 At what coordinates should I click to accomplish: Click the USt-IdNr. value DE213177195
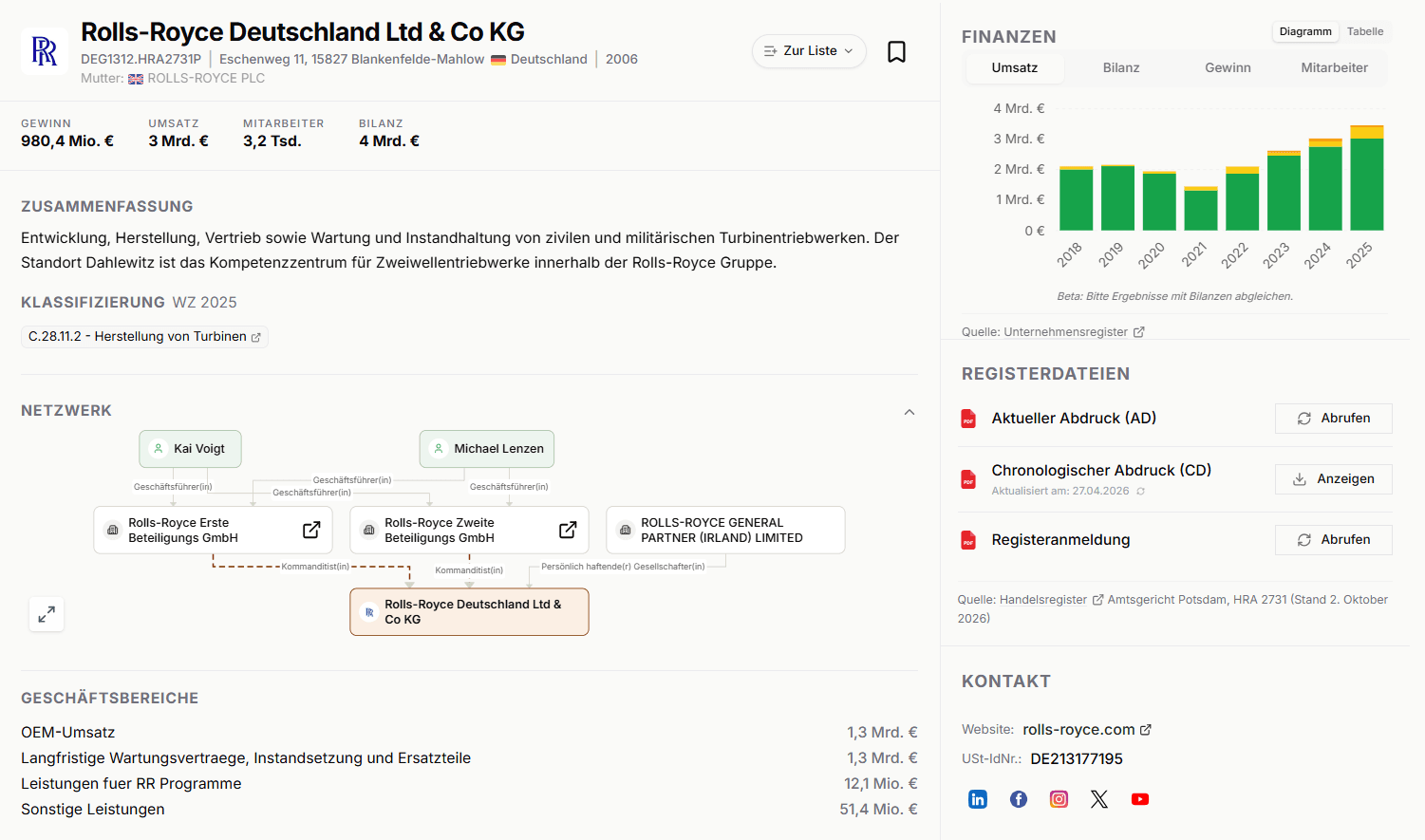pos(1077,759)
